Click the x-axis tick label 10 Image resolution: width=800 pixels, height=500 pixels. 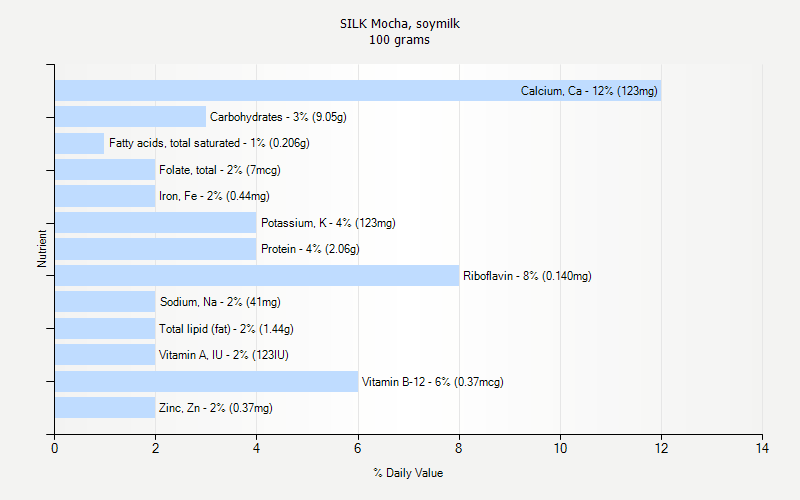(560, 448)
